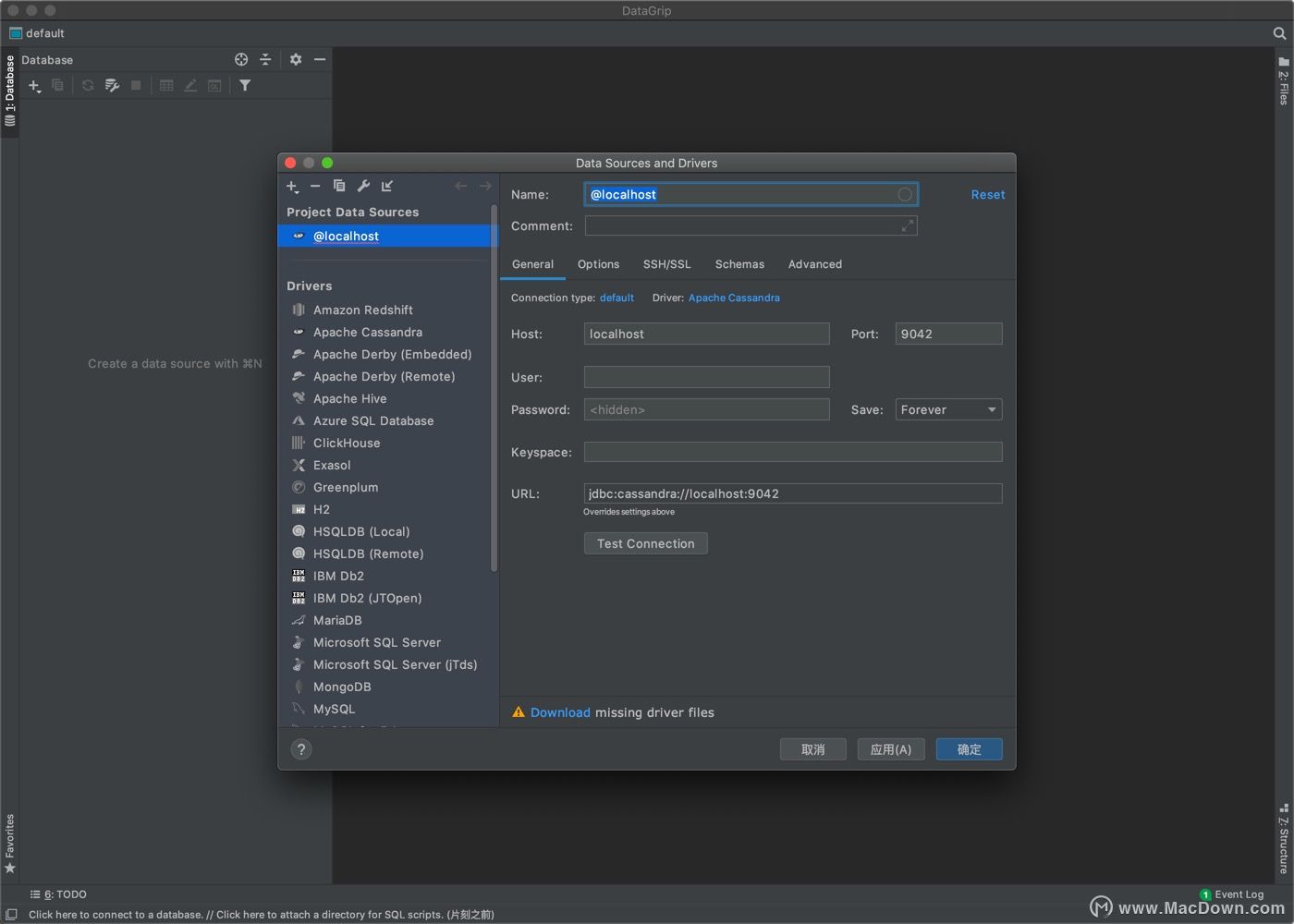Go back with the left arrow in dialog
The height and width of the screenshot is (924, 1294).
coord(460,186)
